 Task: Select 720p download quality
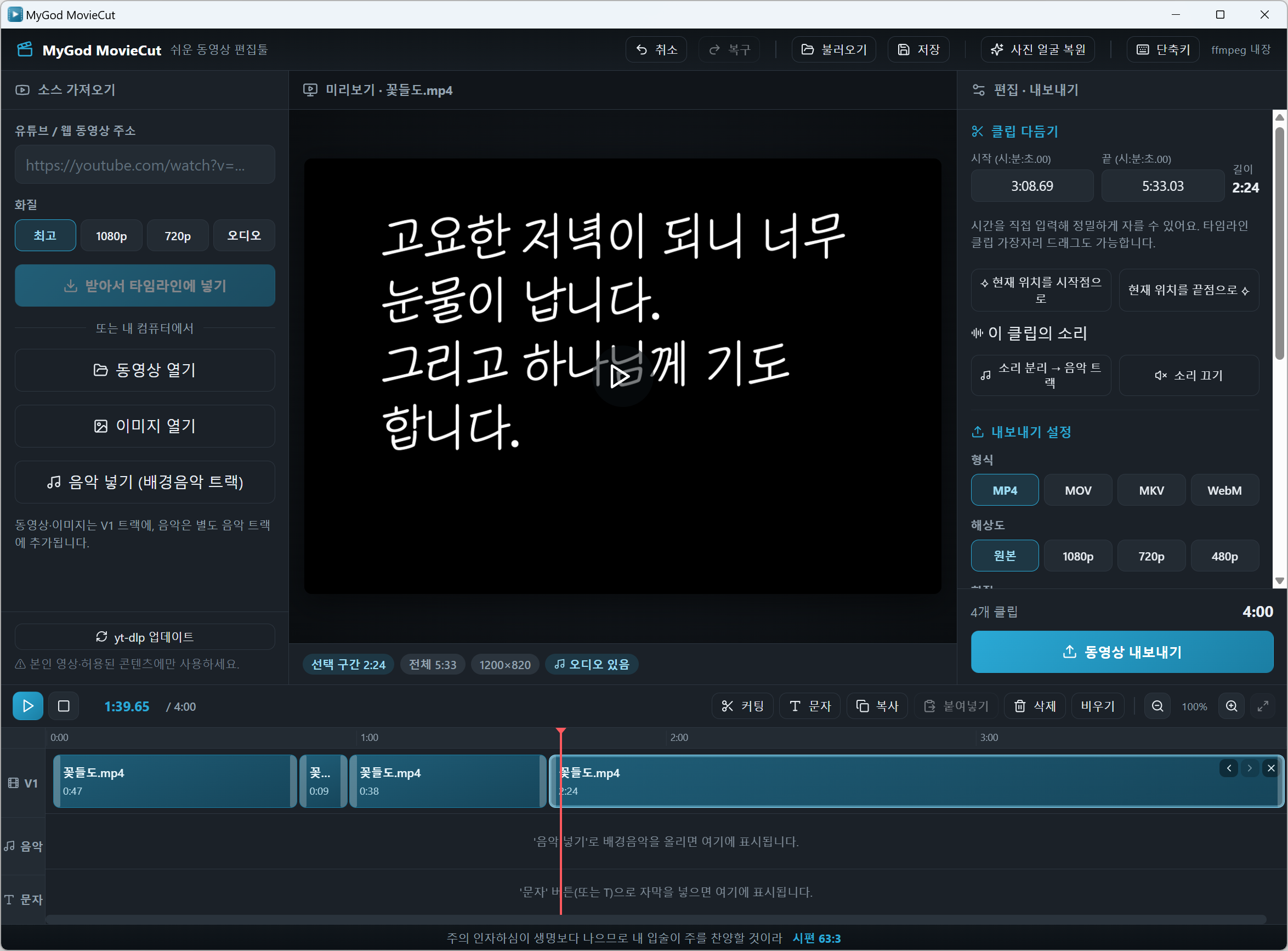[178, 235]
